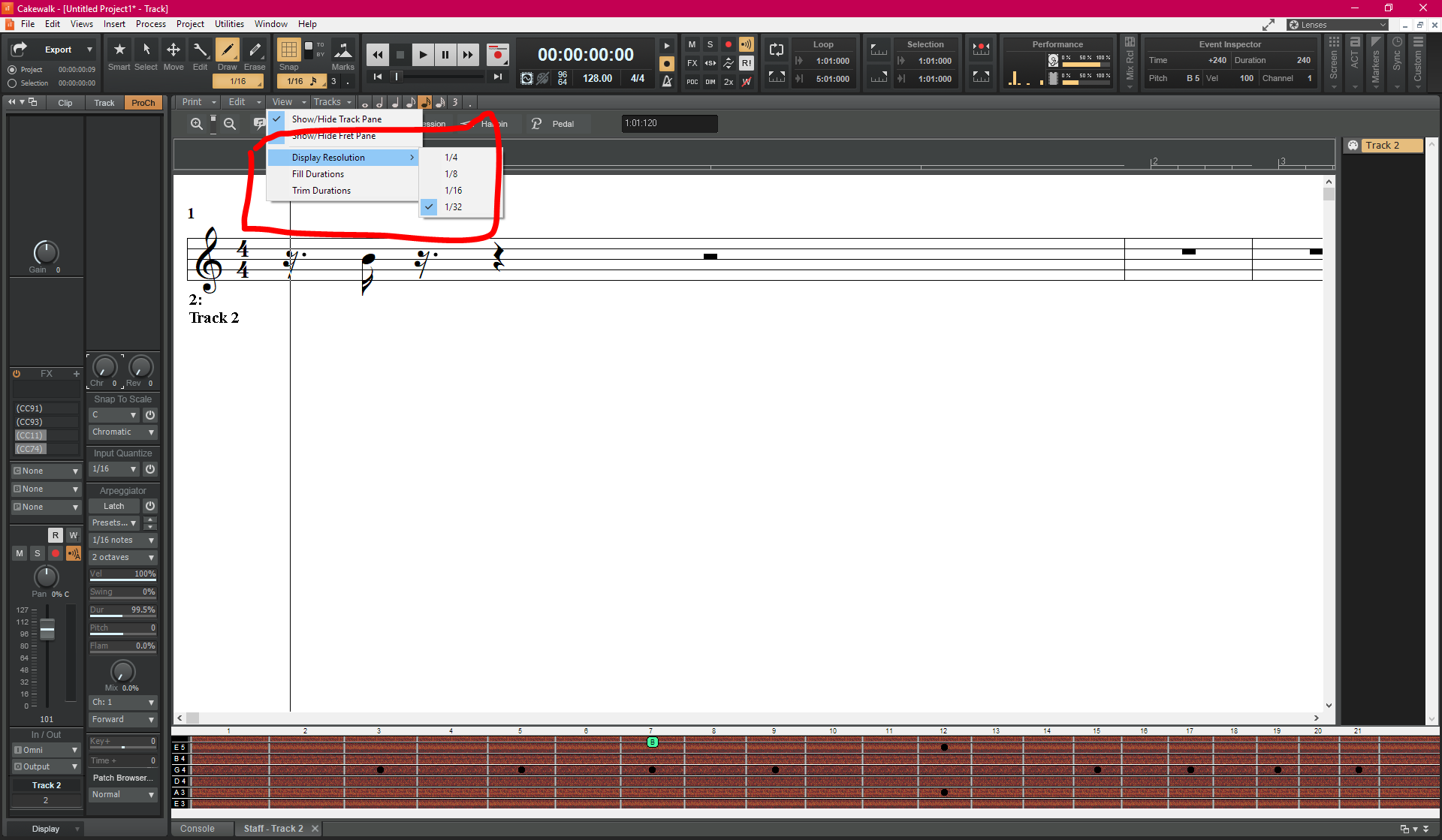
Task: Activate the Move tool
Action: (x=173, y=50)
